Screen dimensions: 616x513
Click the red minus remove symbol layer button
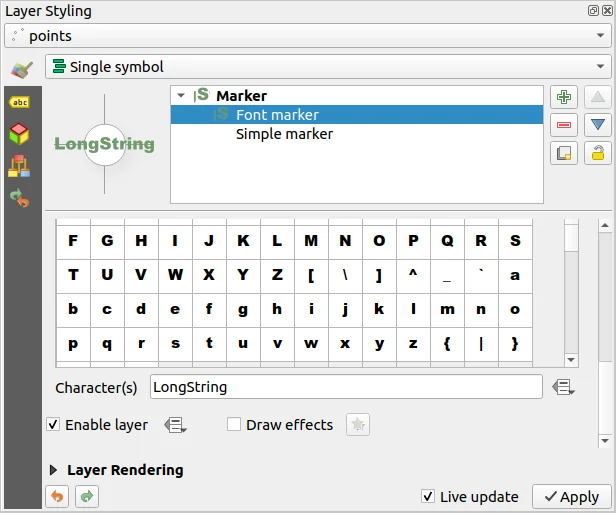564,125
